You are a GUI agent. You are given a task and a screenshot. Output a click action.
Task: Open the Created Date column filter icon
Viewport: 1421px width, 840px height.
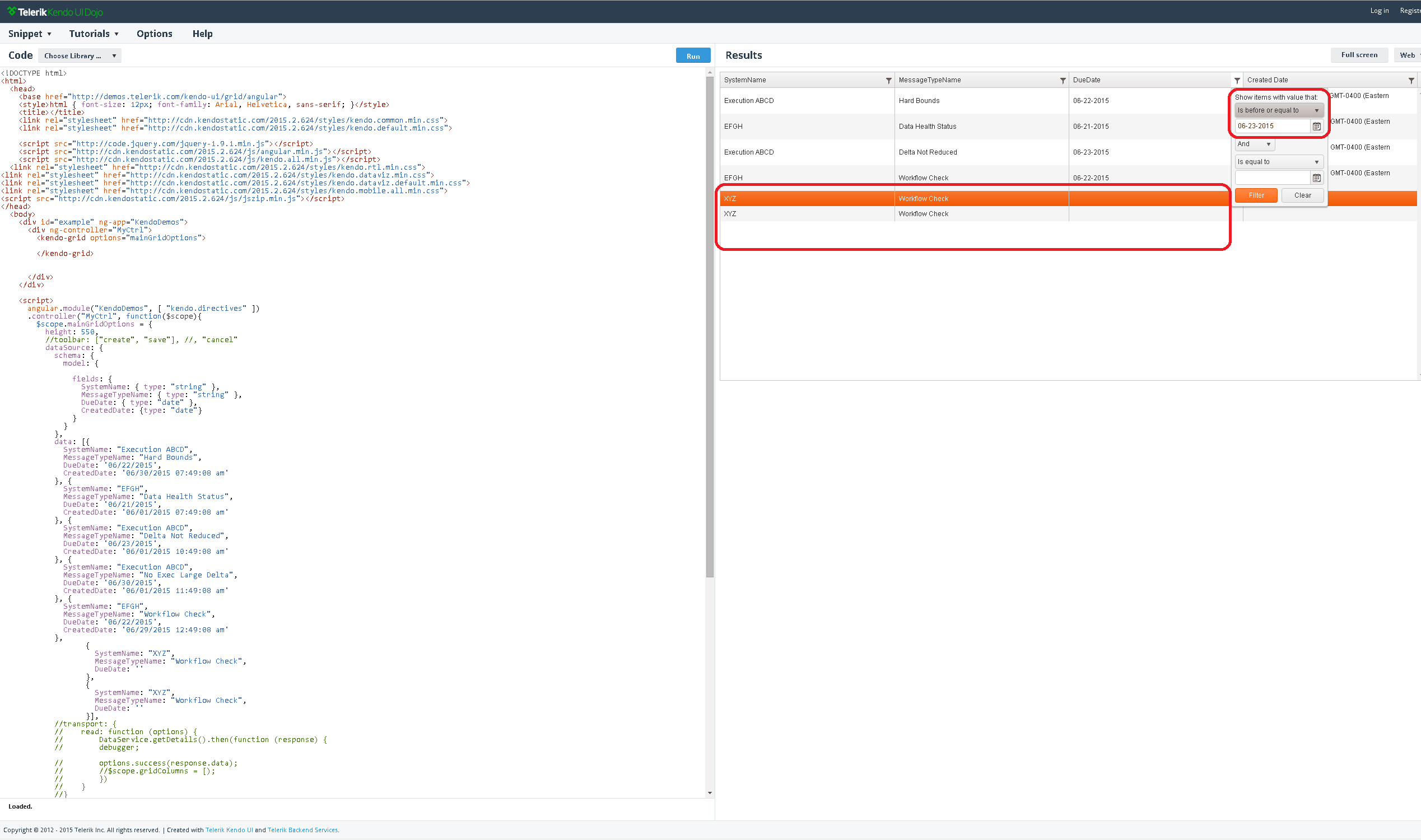(1411, 81)
